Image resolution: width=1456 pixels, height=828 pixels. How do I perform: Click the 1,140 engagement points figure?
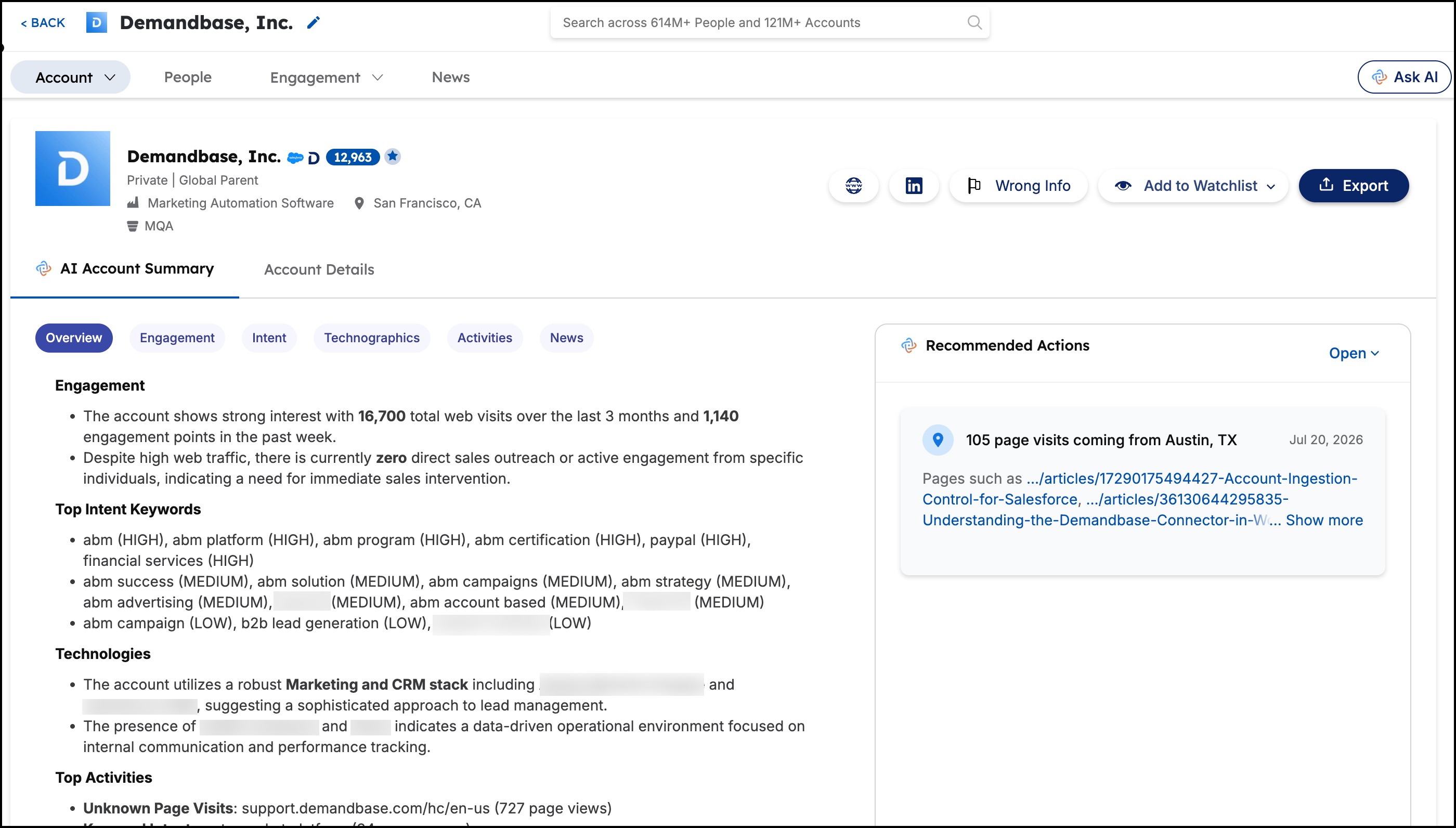coord(720,416)
